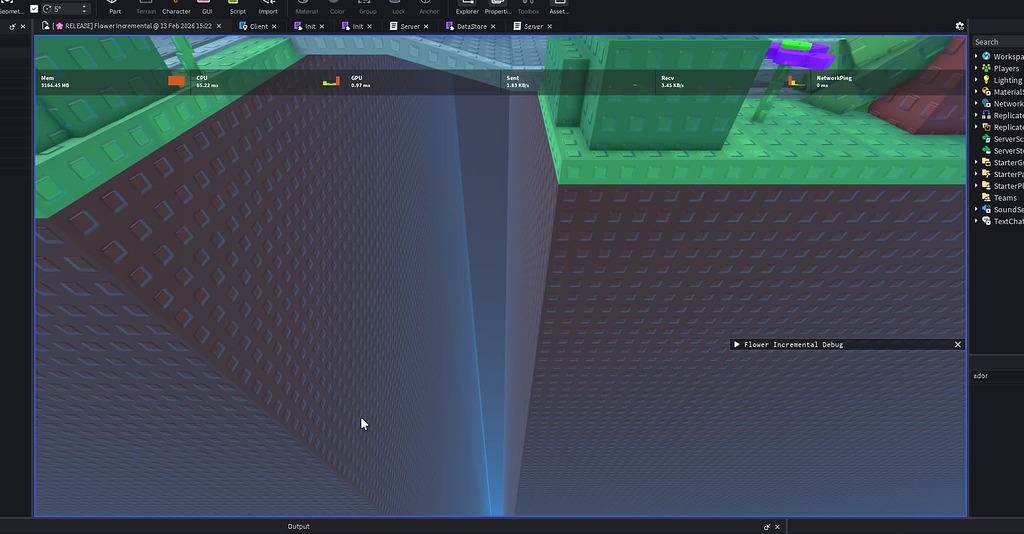This screenshot has width=1024, height=534.
Task: Open the Toolbox panel
Action: 528,7
